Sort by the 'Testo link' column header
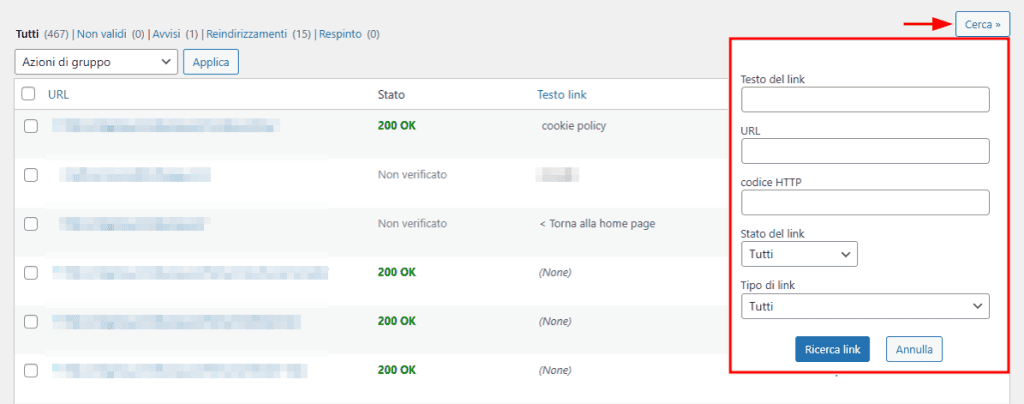Viewport: 1024px width, 404px height. coord(561,94)
